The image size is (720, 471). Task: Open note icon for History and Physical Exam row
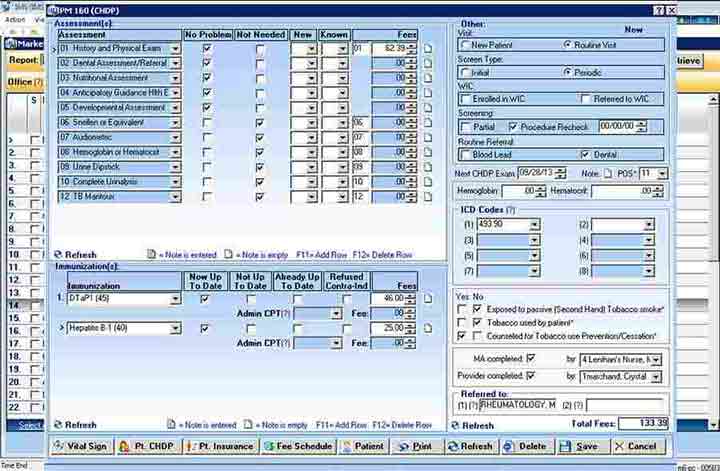428,48
